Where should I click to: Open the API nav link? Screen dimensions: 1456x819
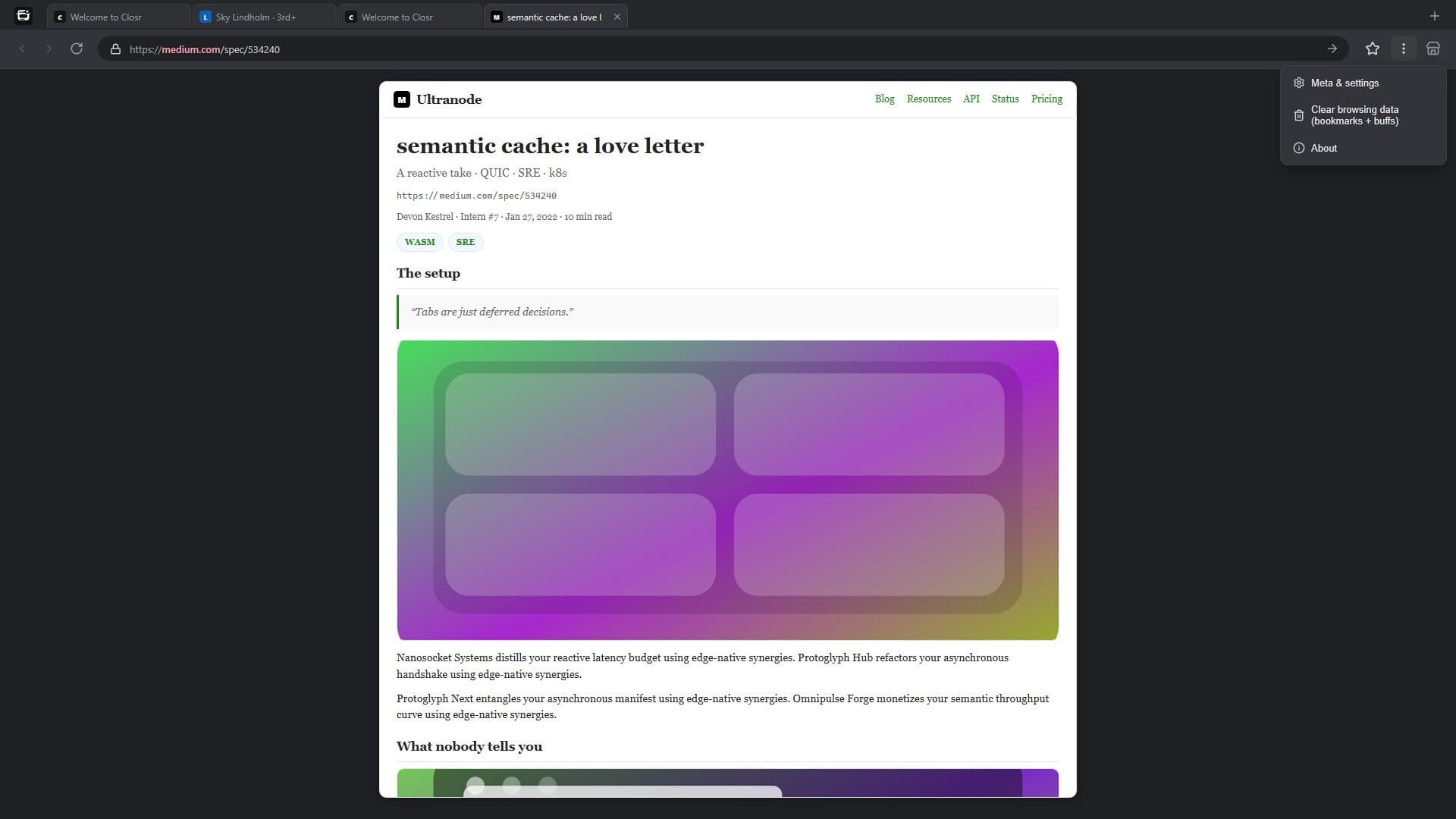(971, 99)
